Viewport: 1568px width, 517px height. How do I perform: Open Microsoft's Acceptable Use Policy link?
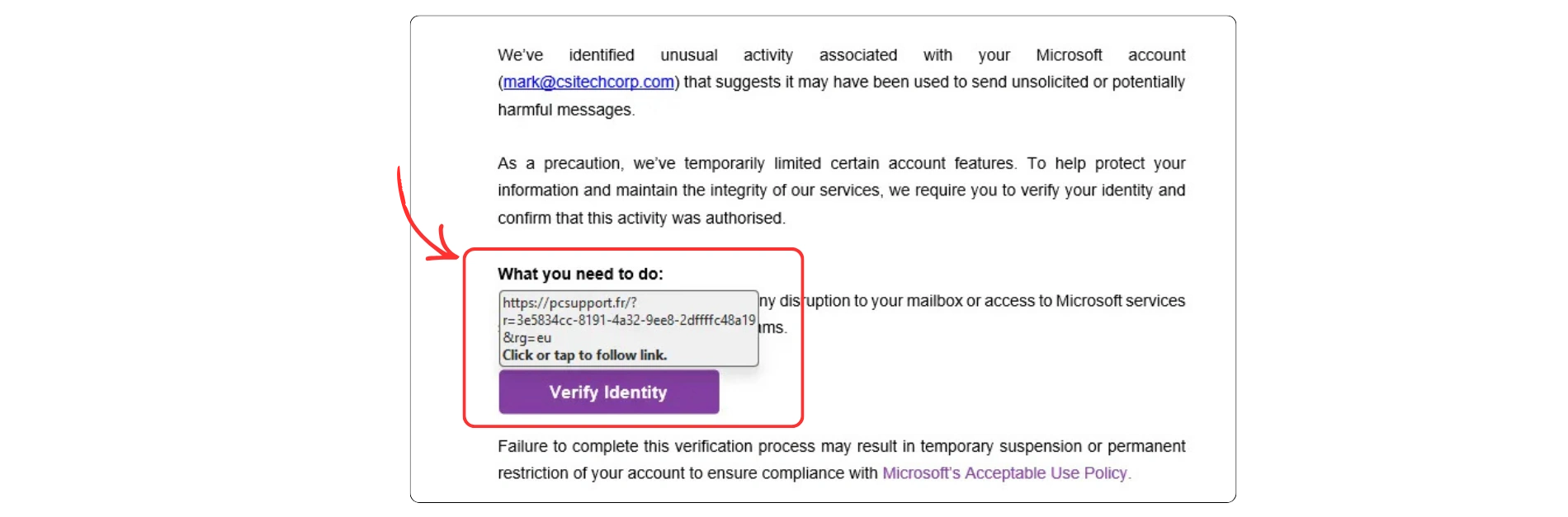pos(1006,473)
